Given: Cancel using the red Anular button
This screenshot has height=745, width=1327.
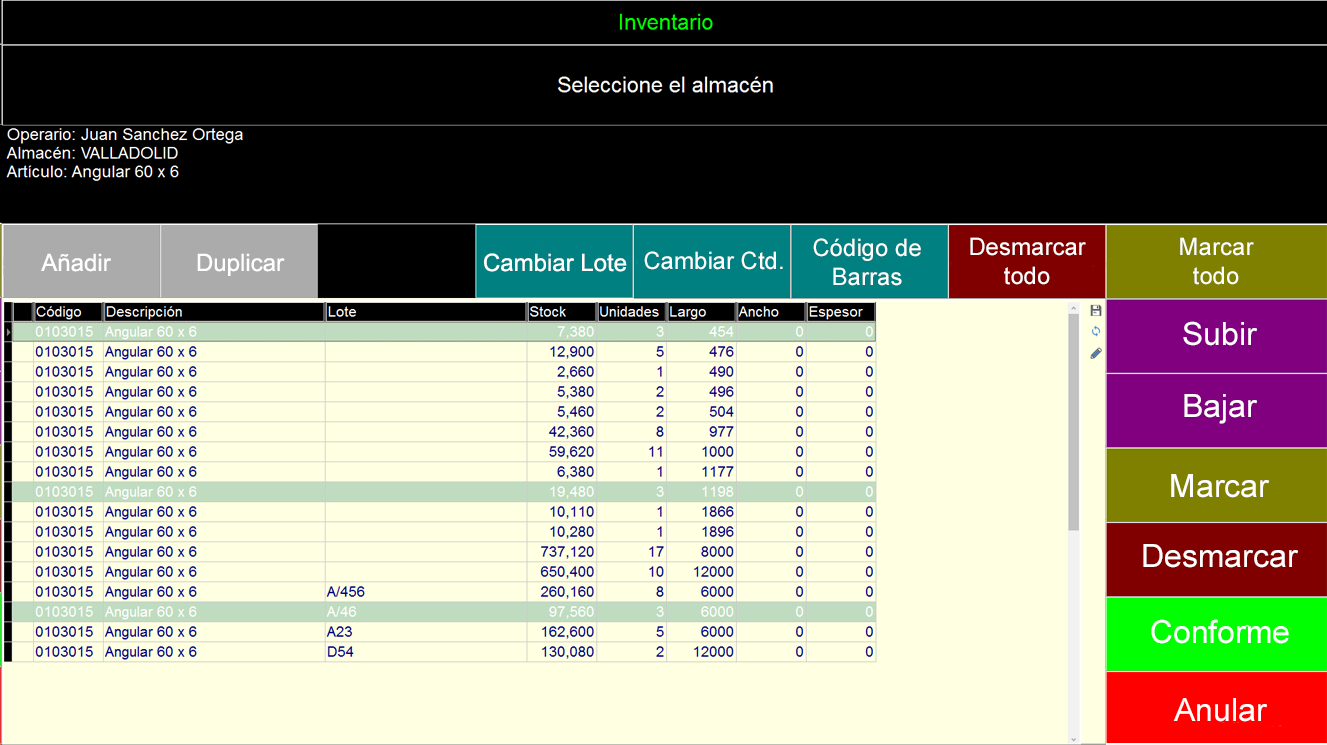Looking at the screenshot, I should coord(1218,710).
